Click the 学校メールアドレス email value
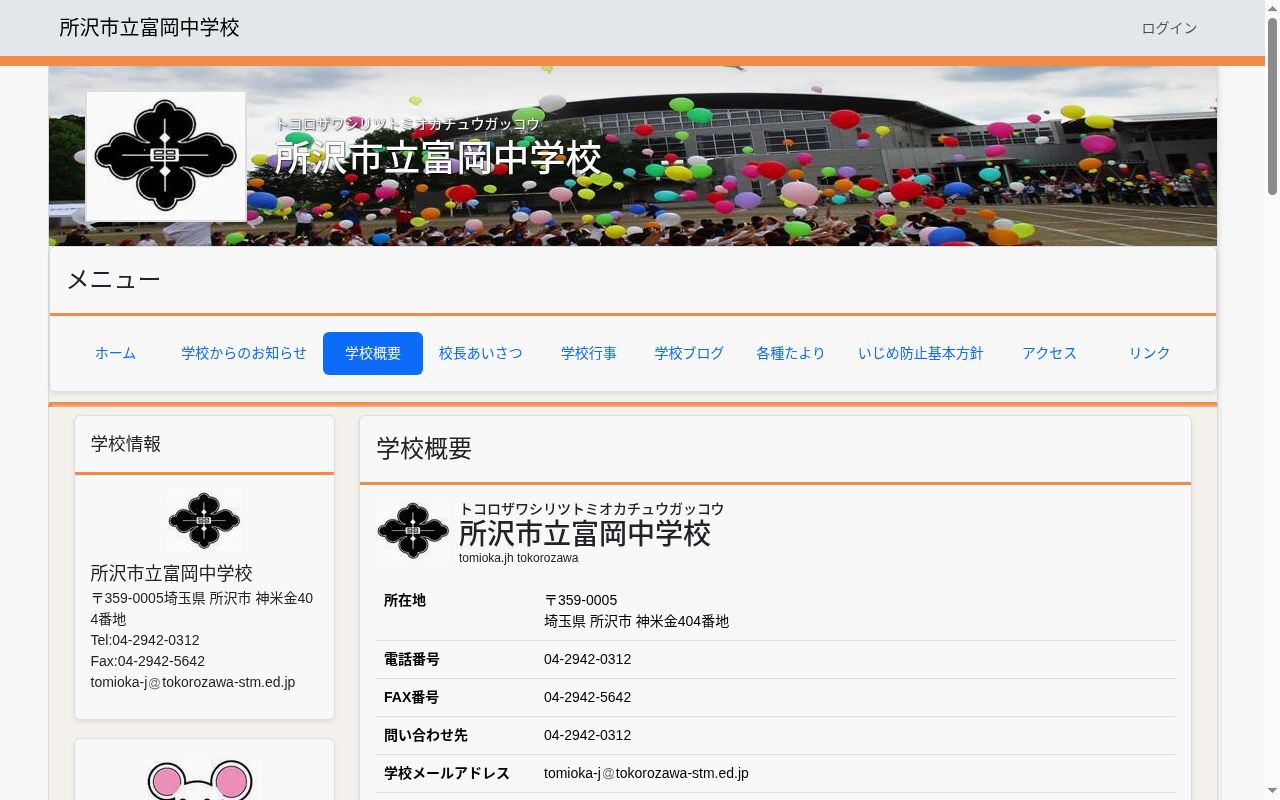This screenshot has width=1280, height=800. (646, 773)
